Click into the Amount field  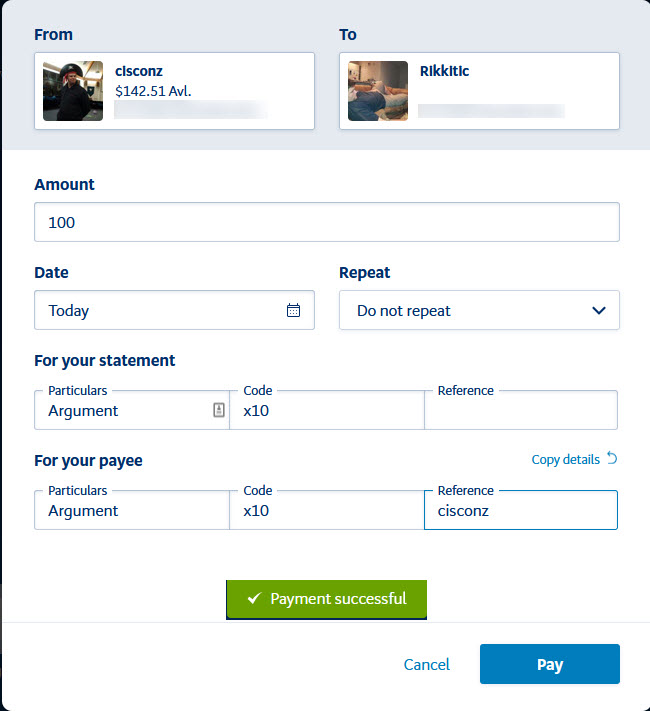point(326,222)
